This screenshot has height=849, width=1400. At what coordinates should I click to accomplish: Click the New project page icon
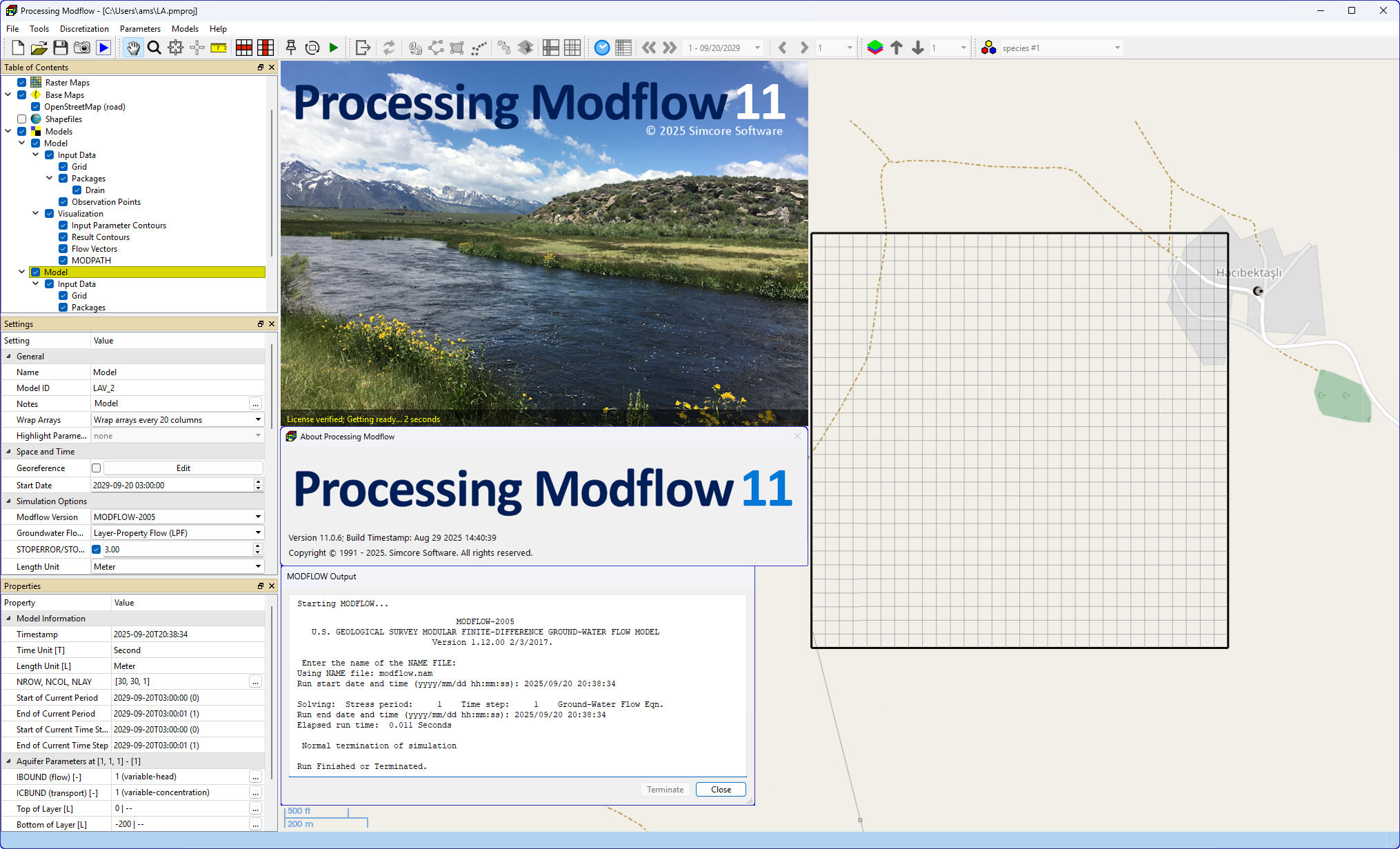click(x=18, y=48)
